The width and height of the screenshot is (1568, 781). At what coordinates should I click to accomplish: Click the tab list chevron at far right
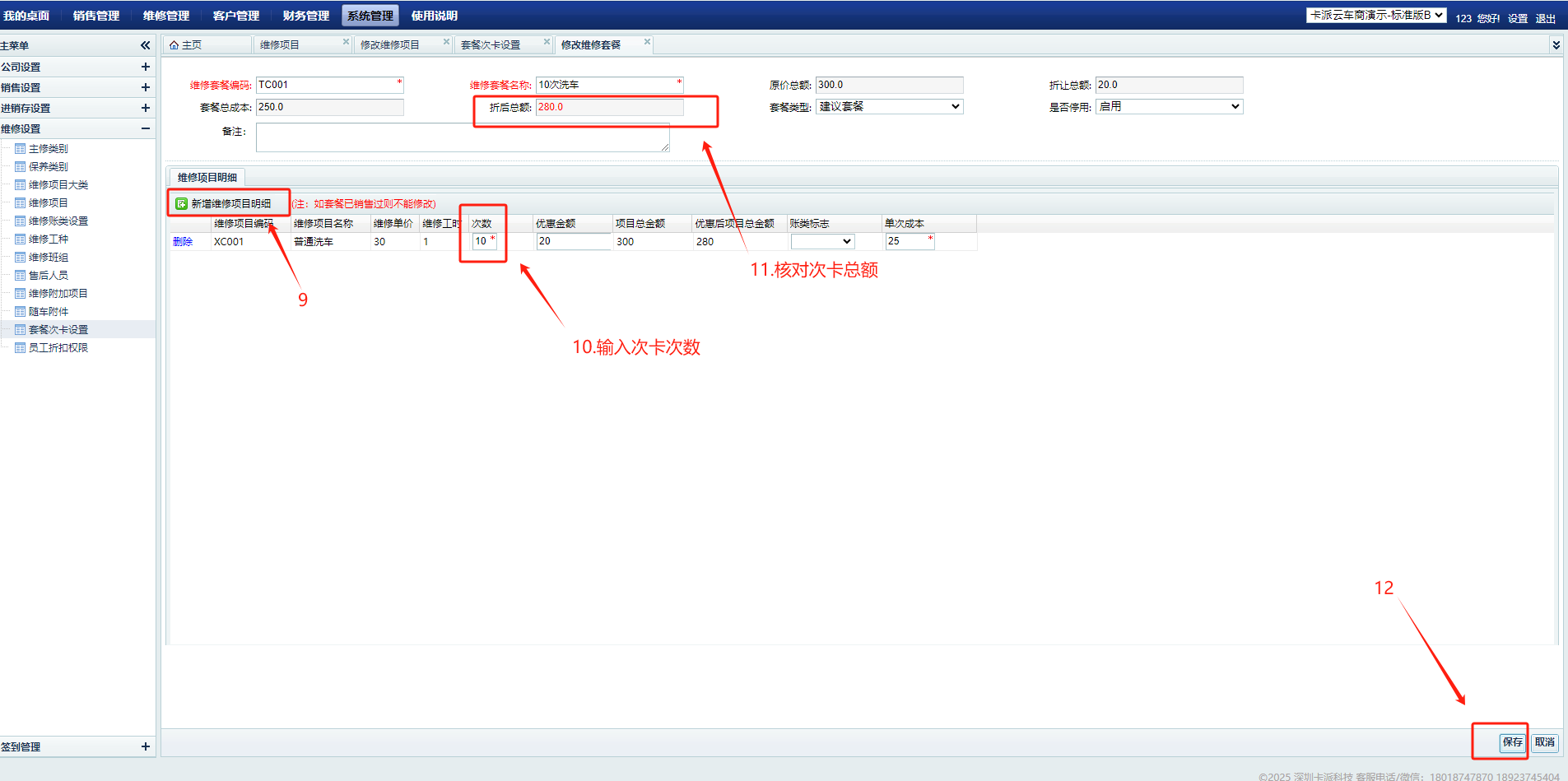pos(1556,45)
